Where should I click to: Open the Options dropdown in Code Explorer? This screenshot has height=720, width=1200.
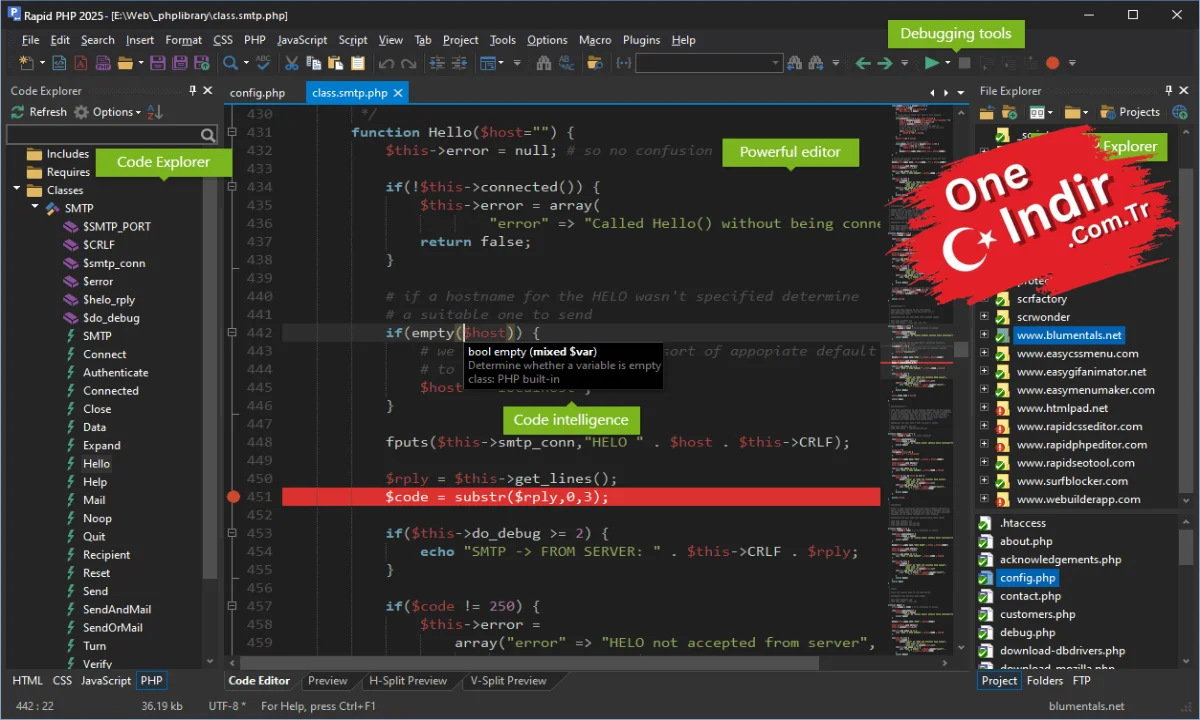(x=108, y=112)
